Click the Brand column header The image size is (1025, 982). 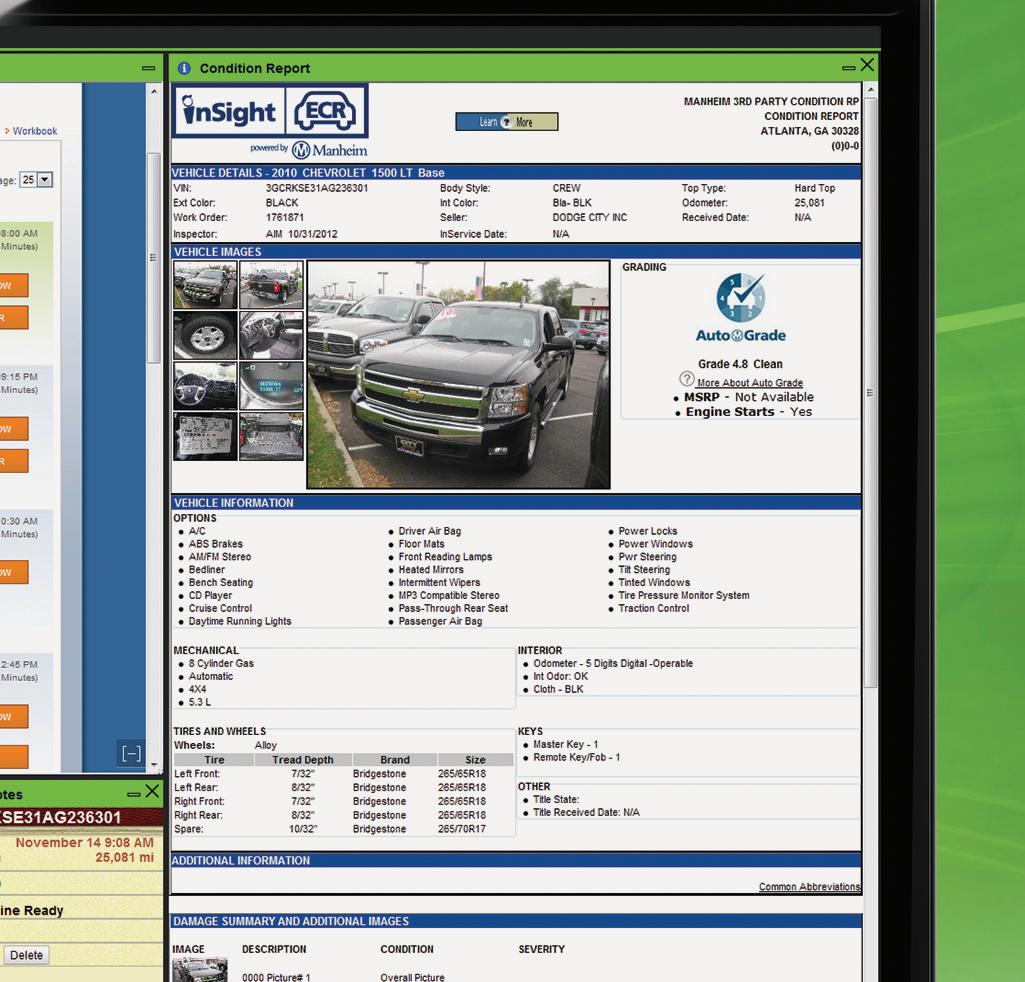[395, 760]
